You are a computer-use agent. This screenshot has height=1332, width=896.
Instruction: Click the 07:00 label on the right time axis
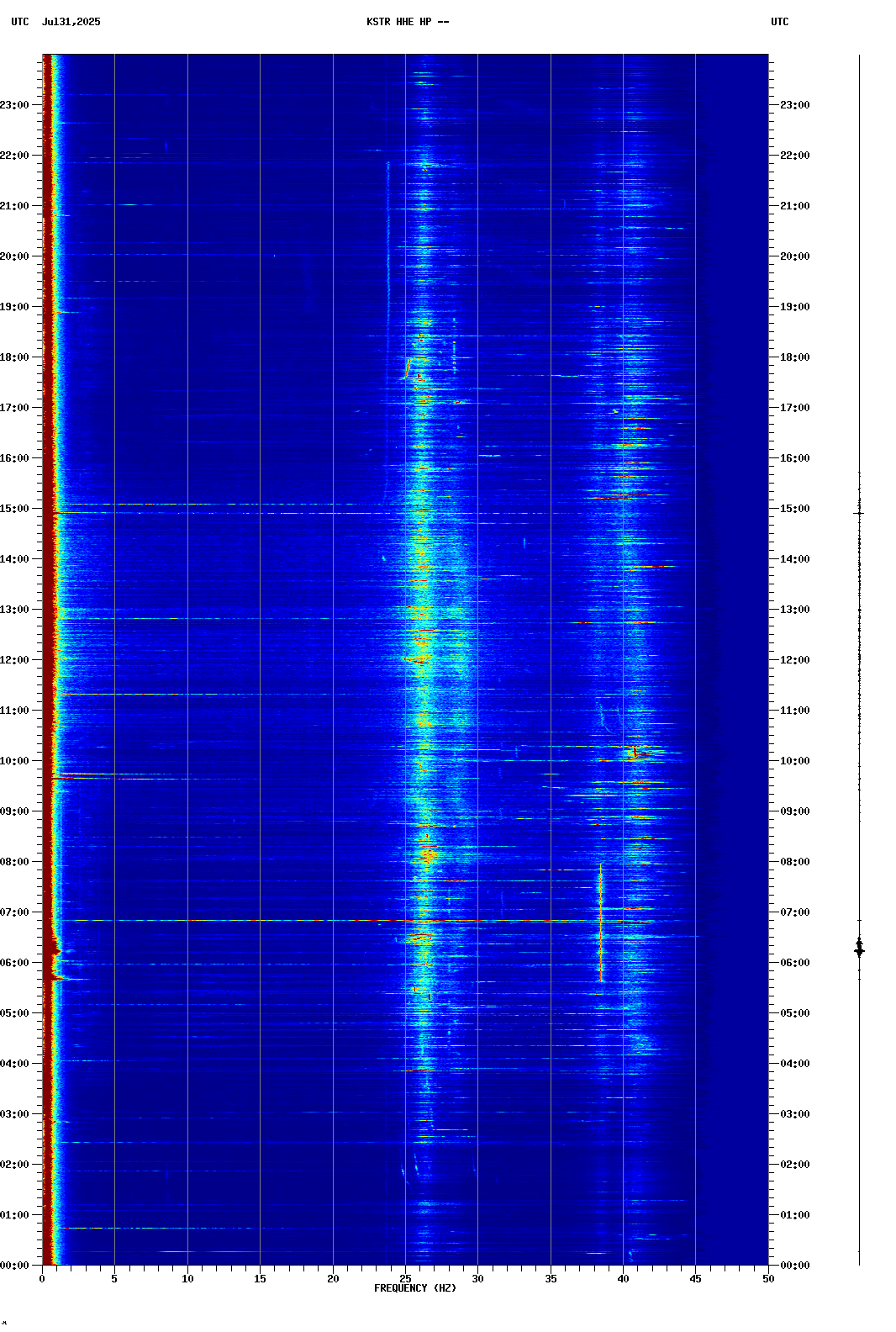(x=795, y=912)
